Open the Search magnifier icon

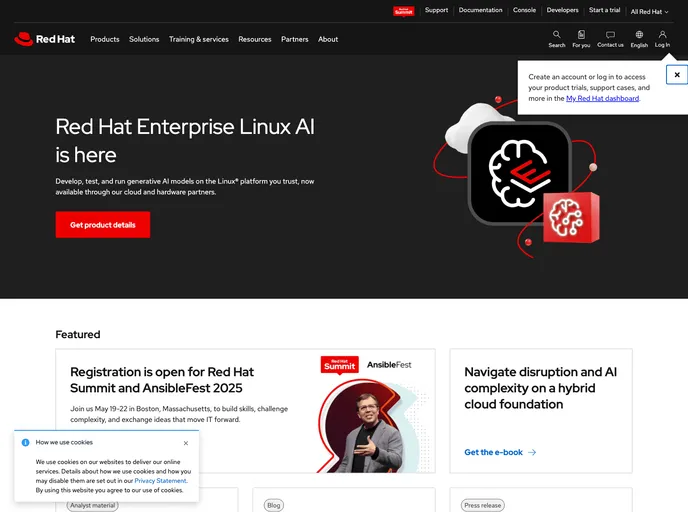[556, 35]
